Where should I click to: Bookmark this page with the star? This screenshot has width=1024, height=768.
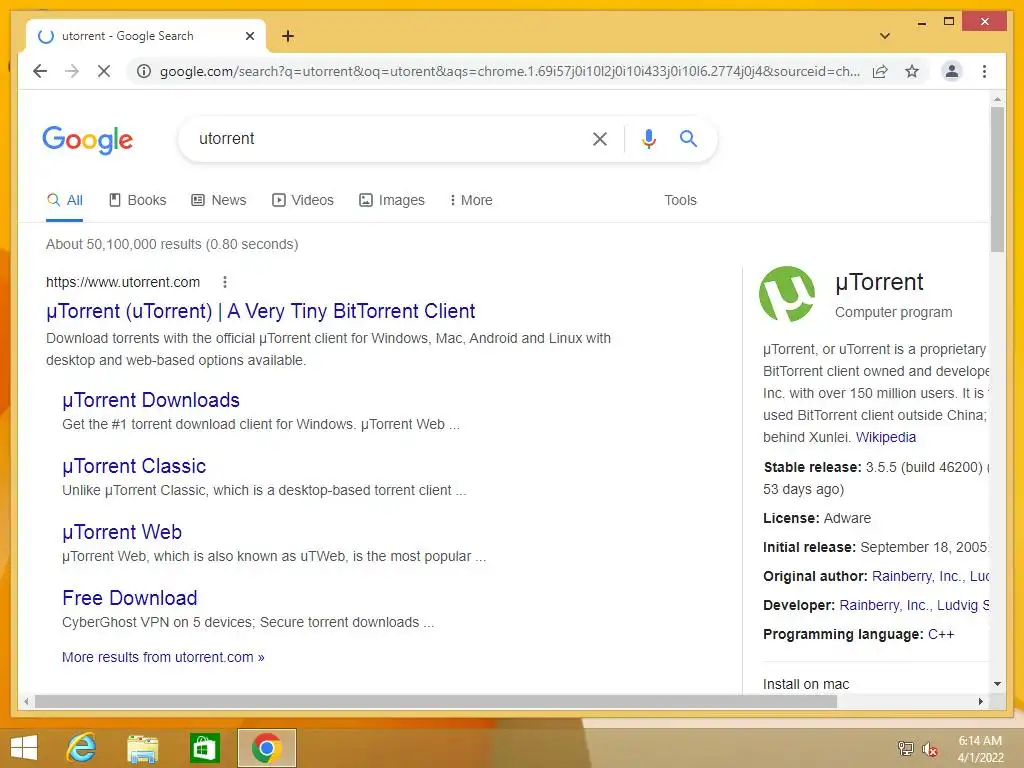[x=912, y=71]
